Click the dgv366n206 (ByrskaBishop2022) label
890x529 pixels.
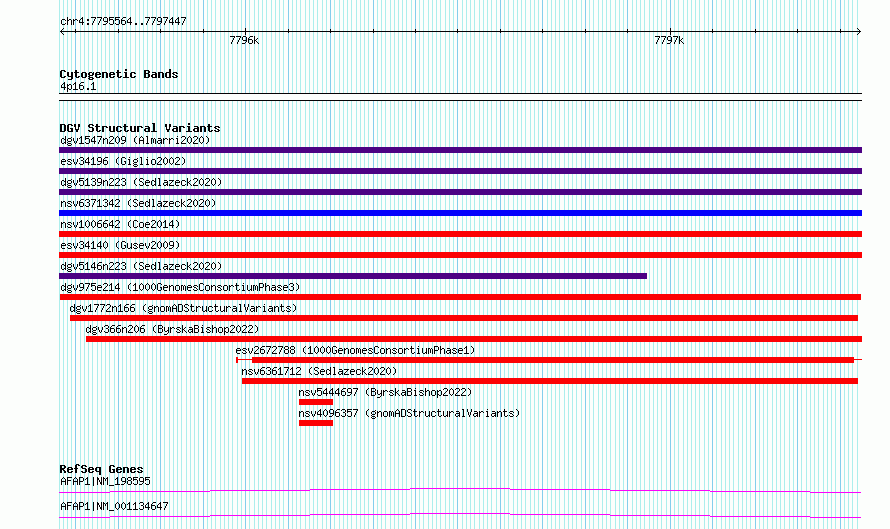click(x=172, y=329)
